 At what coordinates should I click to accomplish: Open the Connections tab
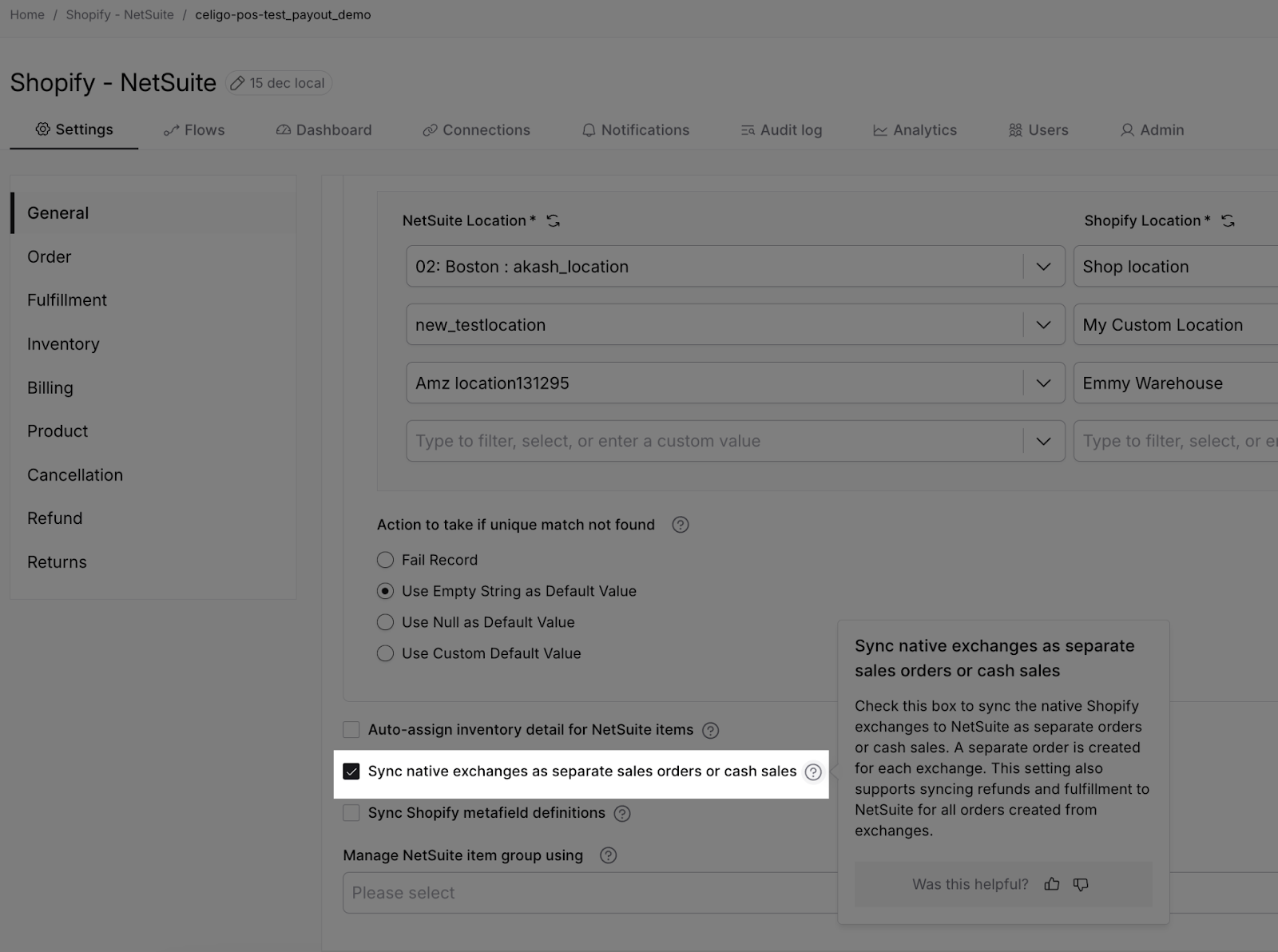[x=477, y=130]
